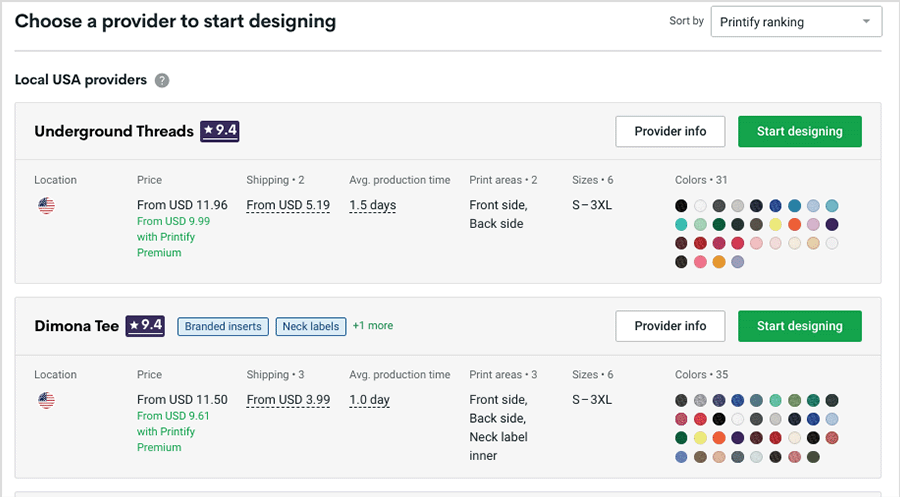Select the cream swatch in Dimona Tee colors
The height and width of the screenshot is (497, 900).
(794, 438)
